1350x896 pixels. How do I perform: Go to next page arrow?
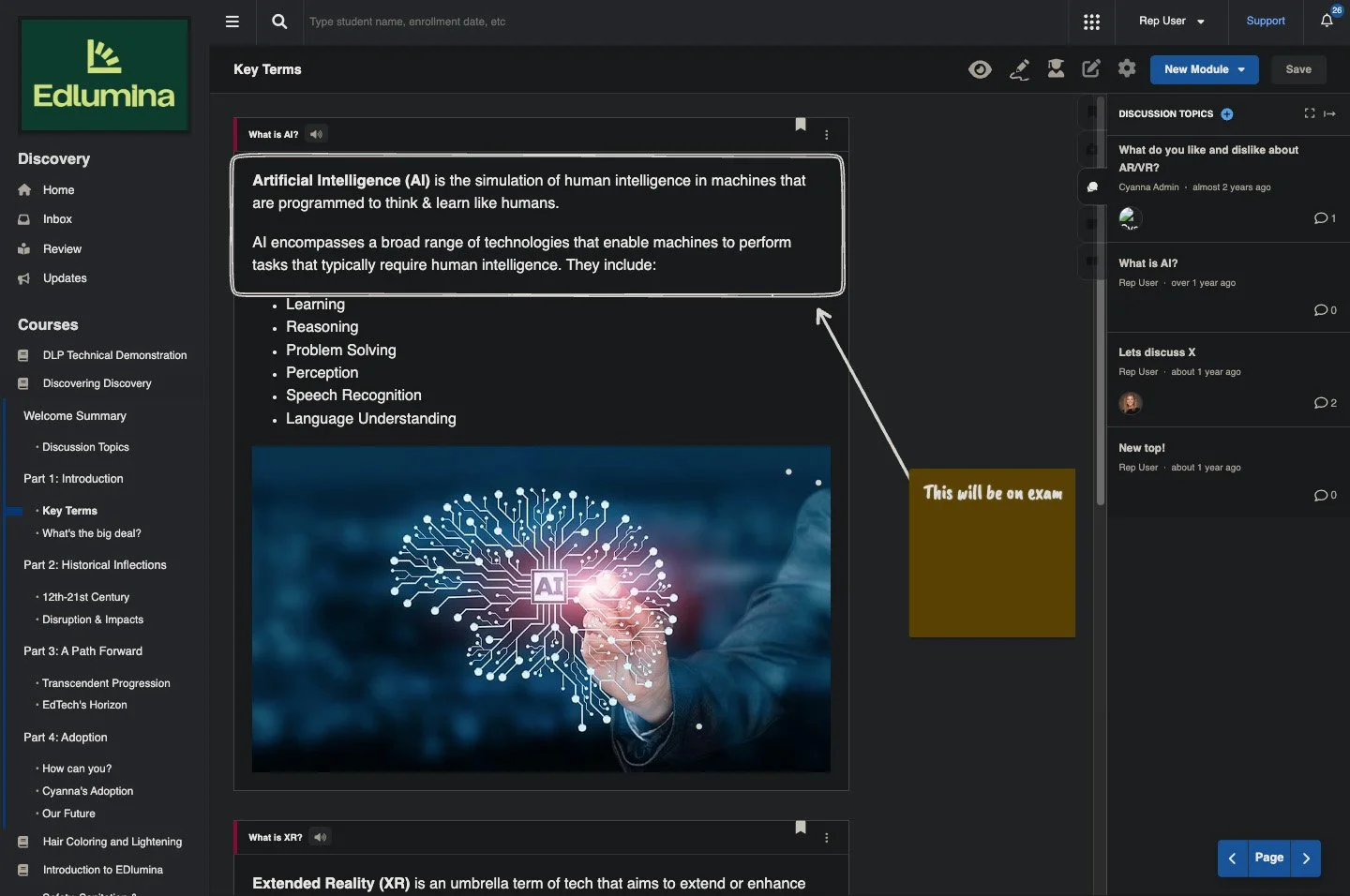1306,859
